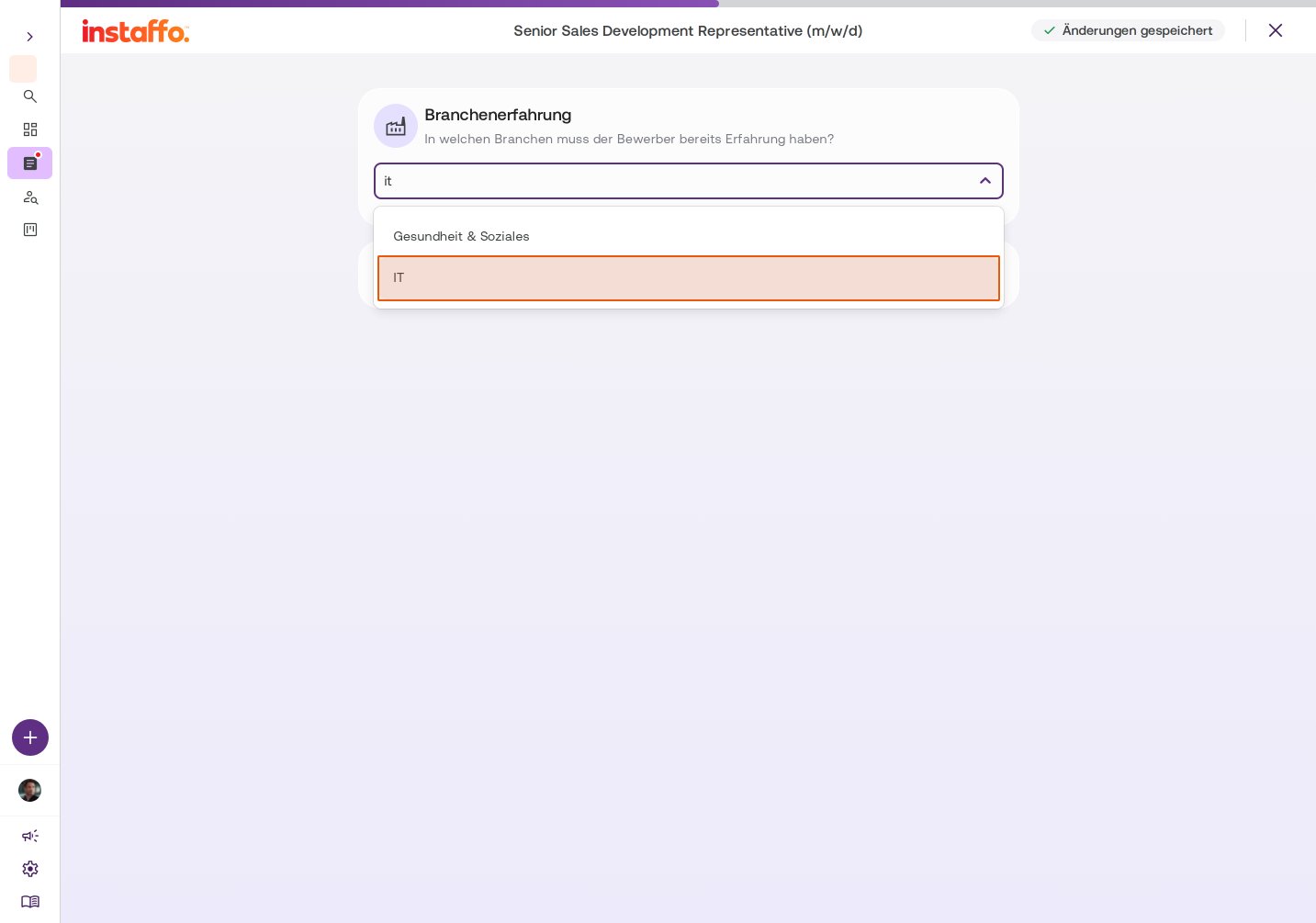
Task: Open the kanban board icon in sidebar
Action: 30,230
